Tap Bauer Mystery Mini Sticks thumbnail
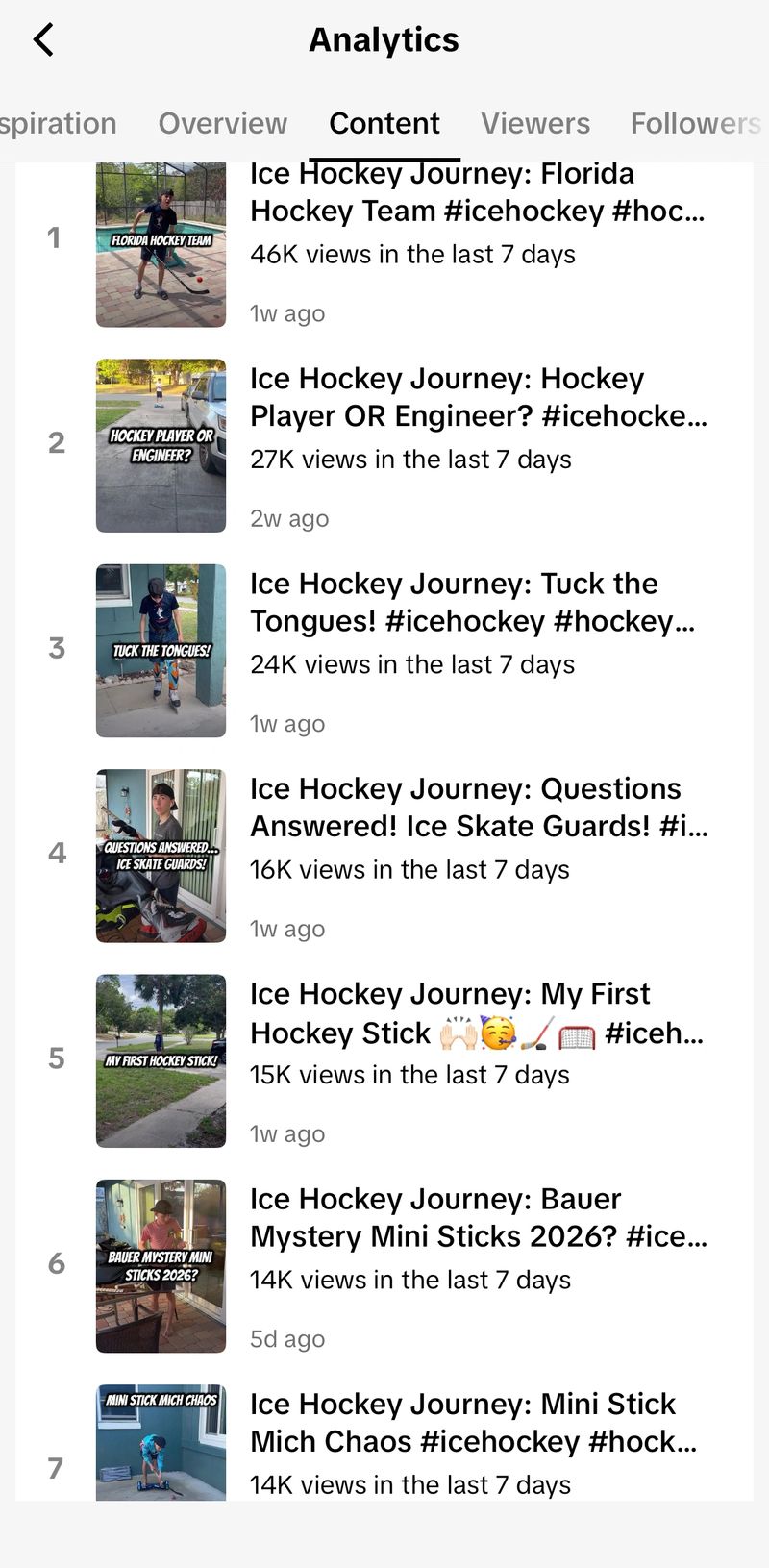 (161, 1265)
